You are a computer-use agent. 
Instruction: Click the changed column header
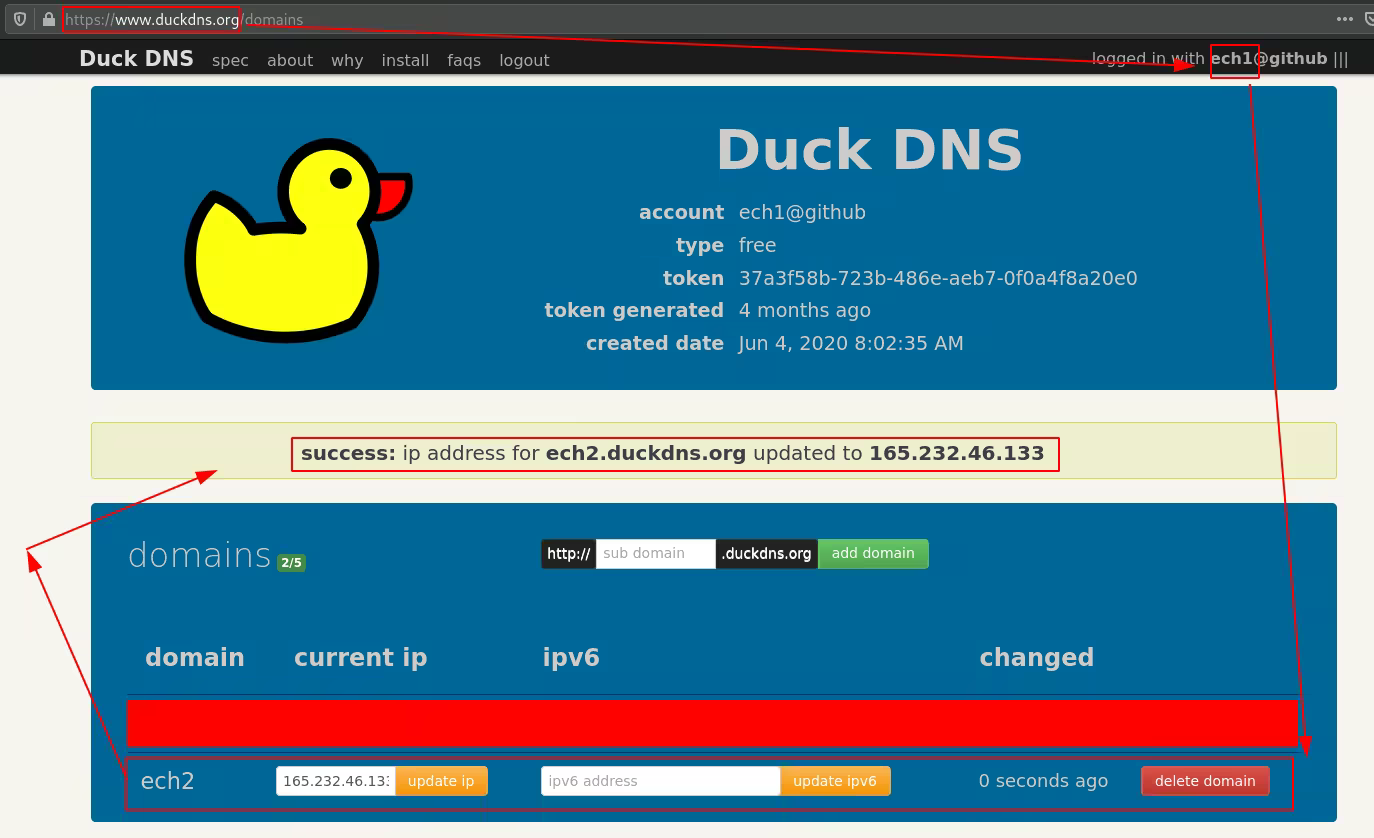point(1037,657)
